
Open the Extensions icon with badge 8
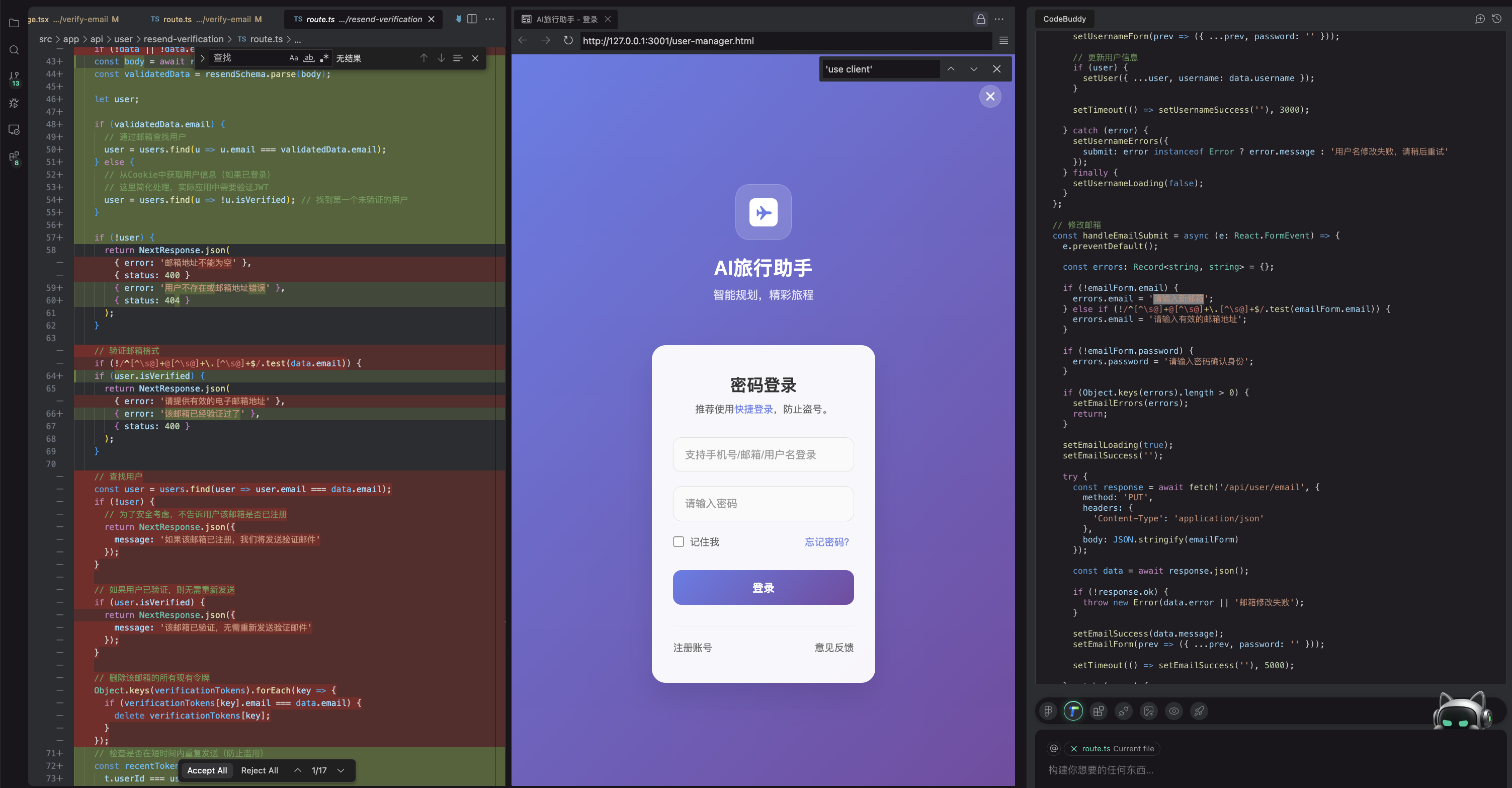click(x=14, y=157)
